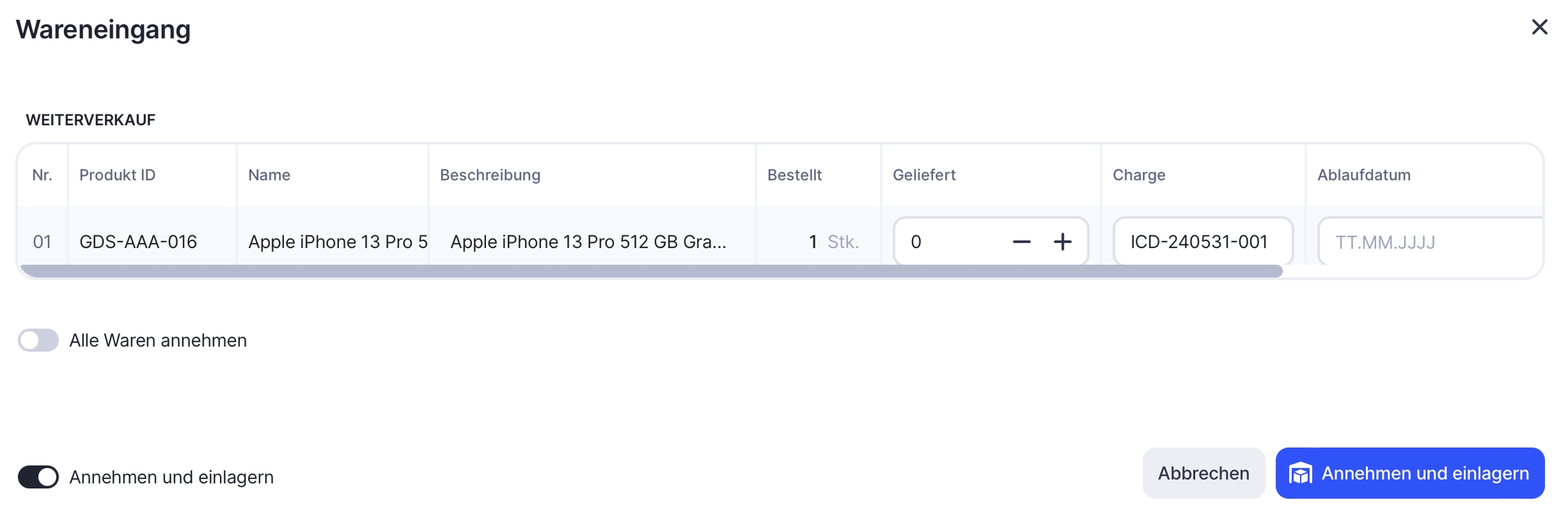Image resolution: width=1568 pixels, height=523 pixels.
Task: Click the Produkt ID column header
Action: (x=117, y=175)
